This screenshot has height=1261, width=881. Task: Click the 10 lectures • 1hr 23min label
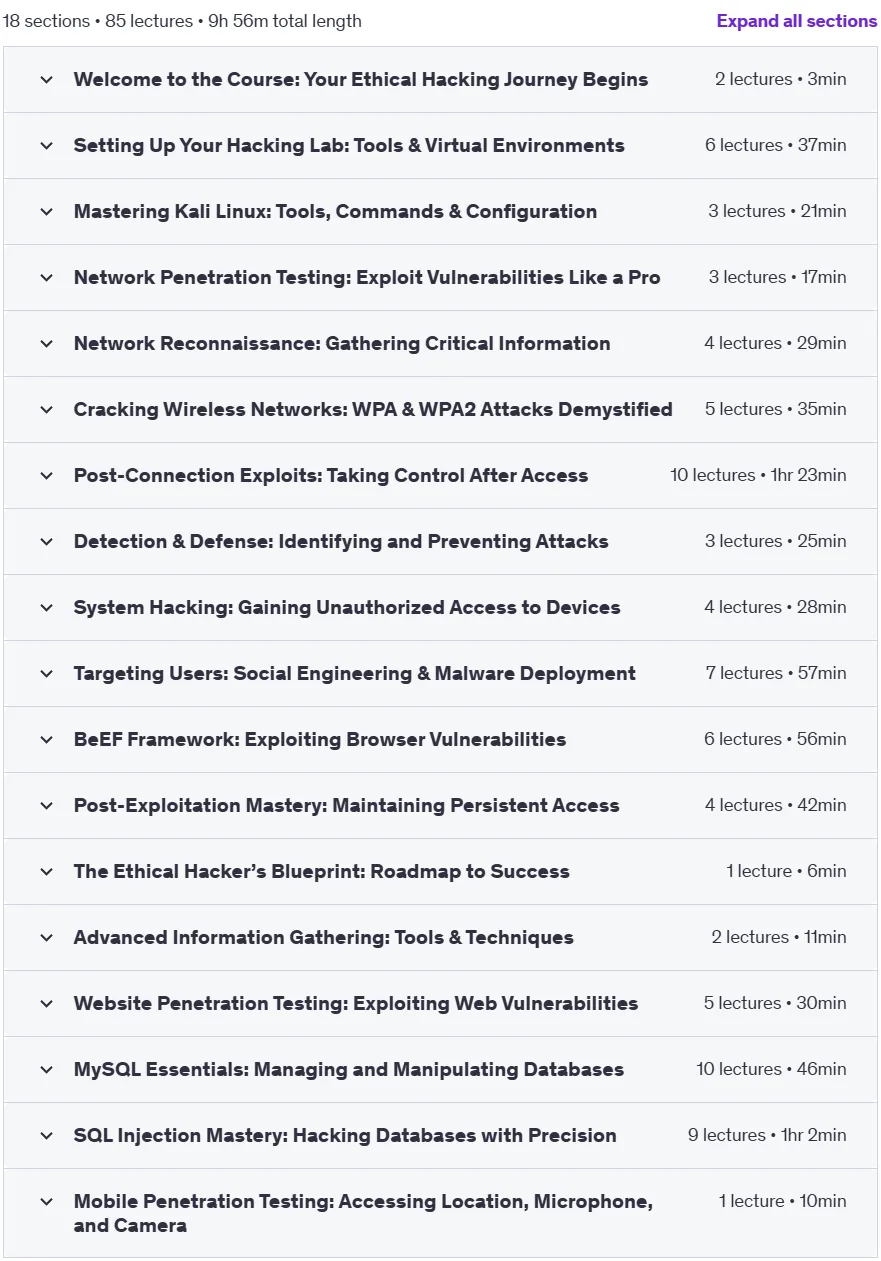pos(758,475)
